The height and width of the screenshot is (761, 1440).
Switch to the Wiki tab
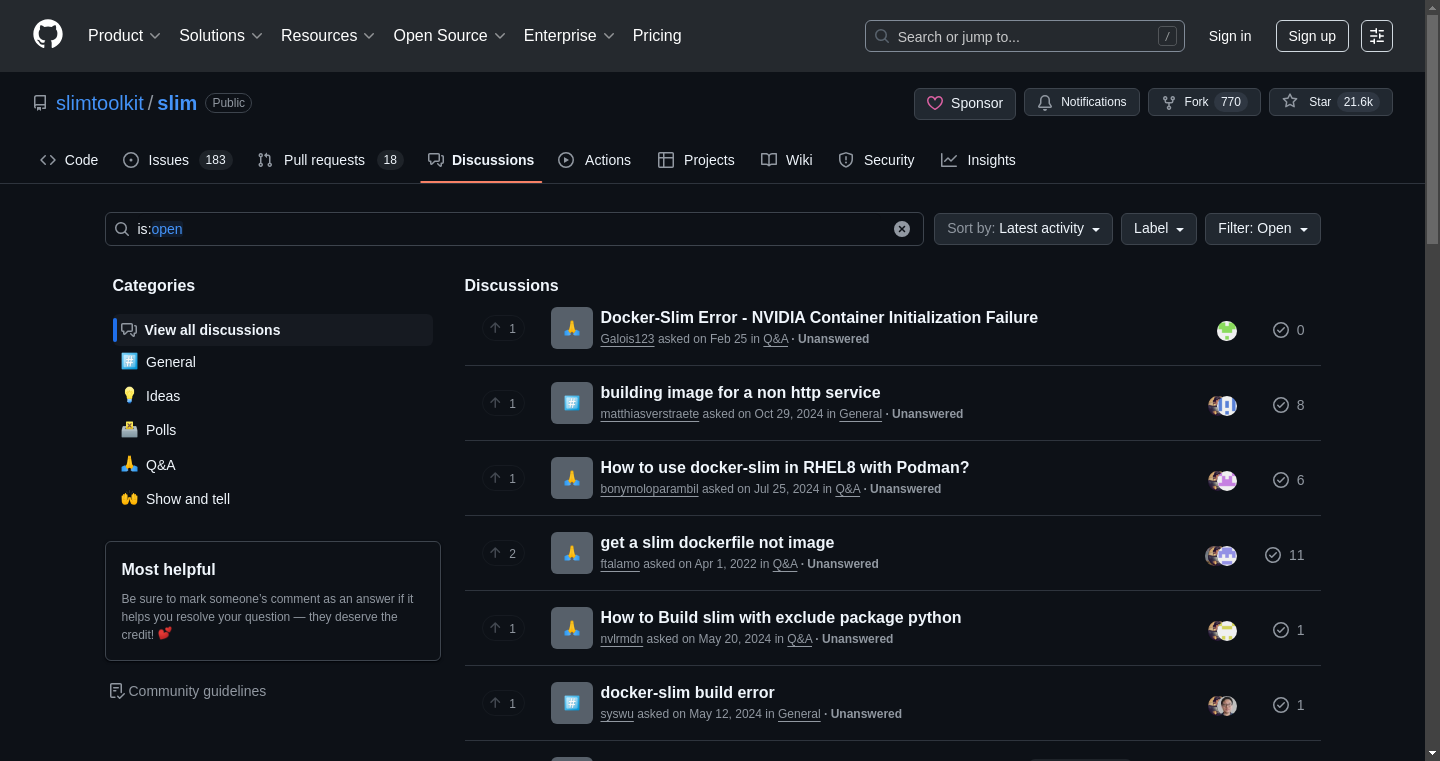click(787, 160)
